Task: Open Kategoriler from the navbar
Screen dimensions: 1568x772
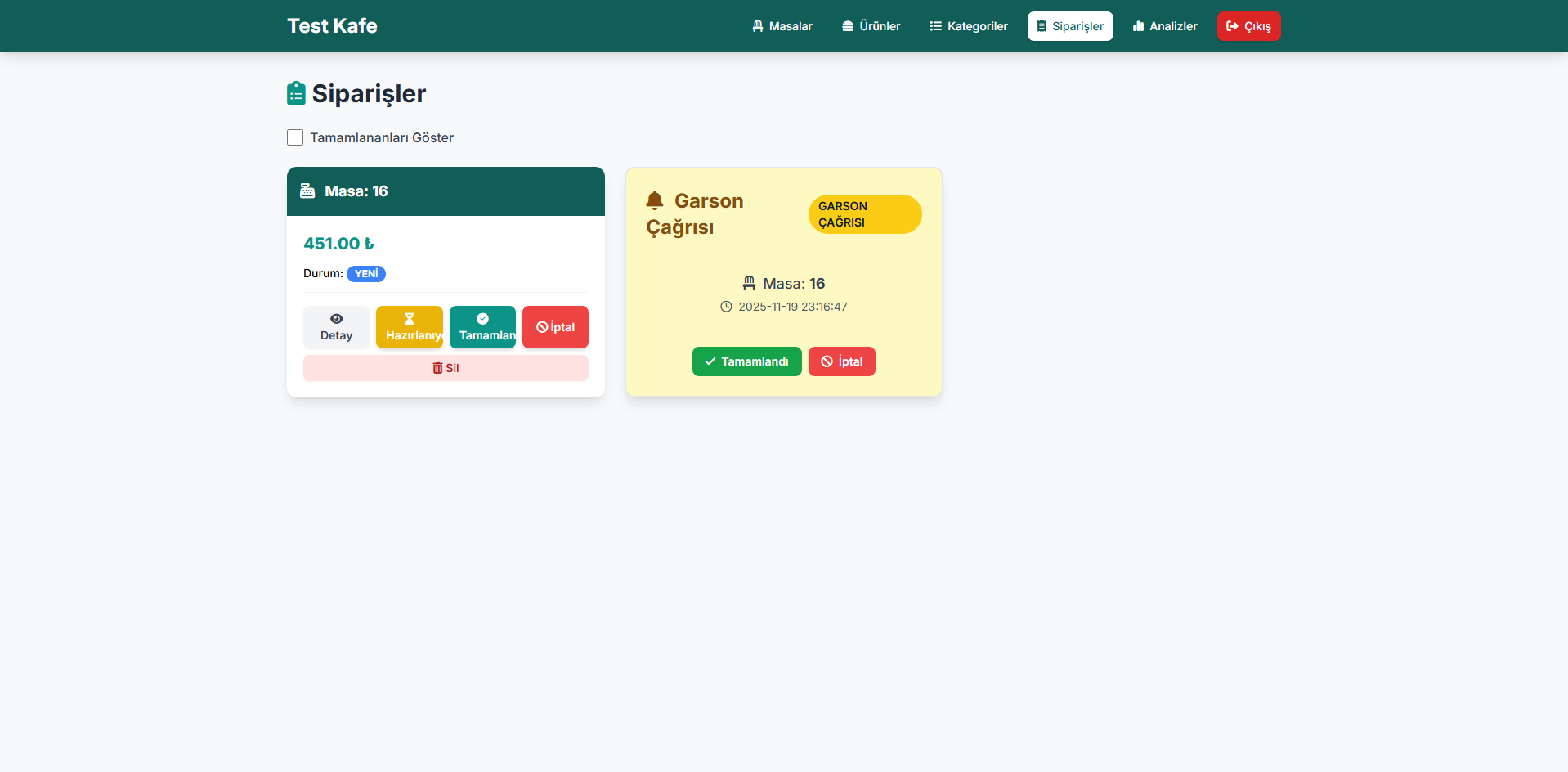Action: [x=969, y=26]
